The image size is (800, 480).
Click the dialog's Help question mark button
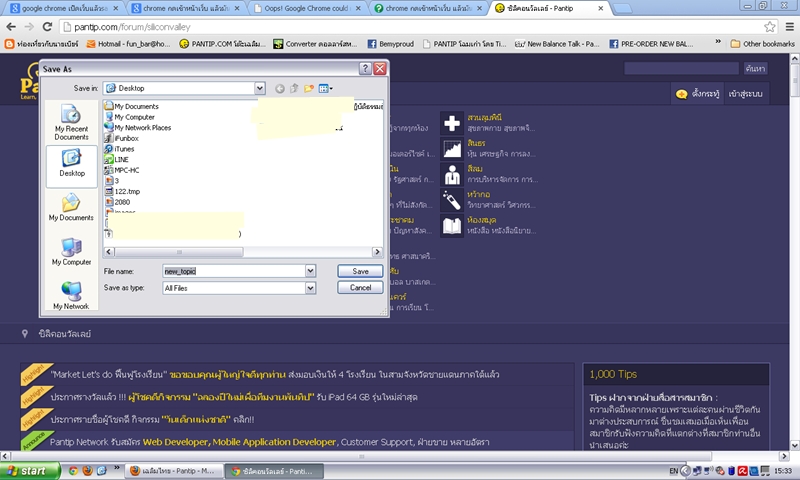[366, 69]
